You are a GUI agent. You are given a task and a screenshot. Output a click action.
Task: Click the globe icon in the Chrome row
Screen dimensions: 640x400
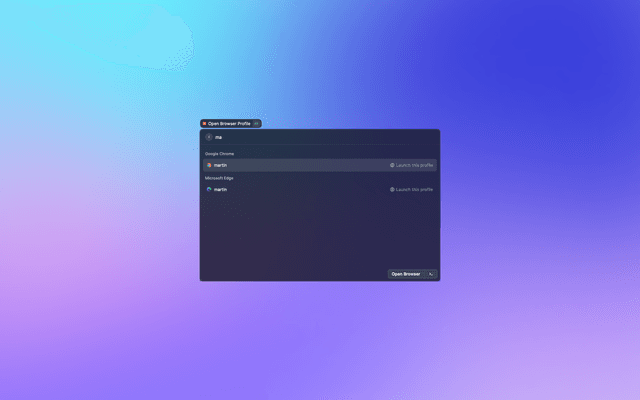coord(392,165)
